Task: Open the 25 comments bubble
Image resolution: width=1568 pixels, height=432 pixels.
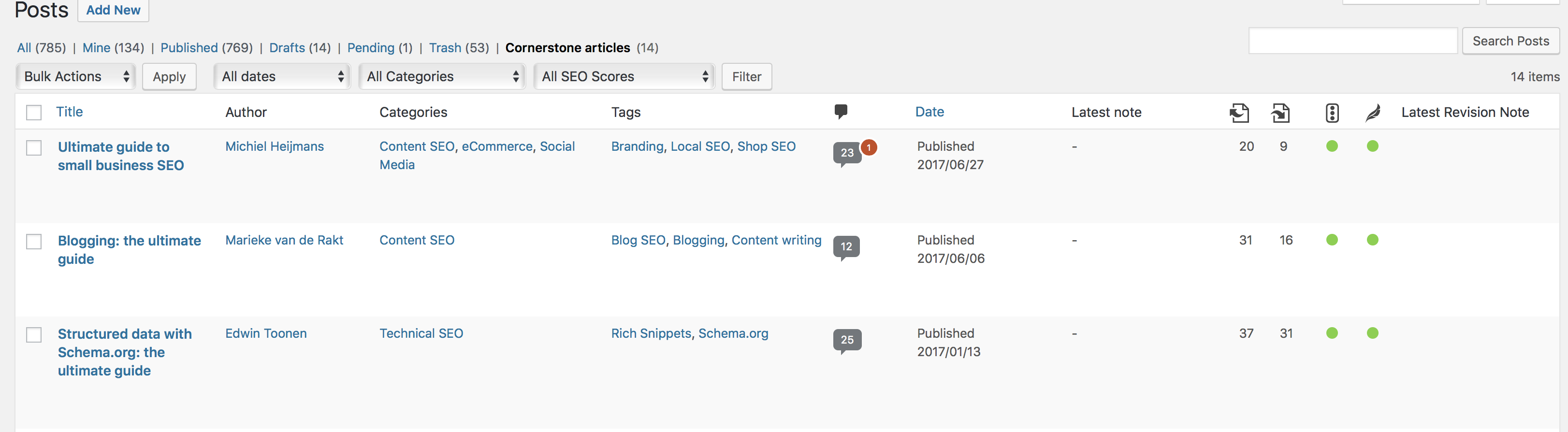Action: click(x=847, y=340)
